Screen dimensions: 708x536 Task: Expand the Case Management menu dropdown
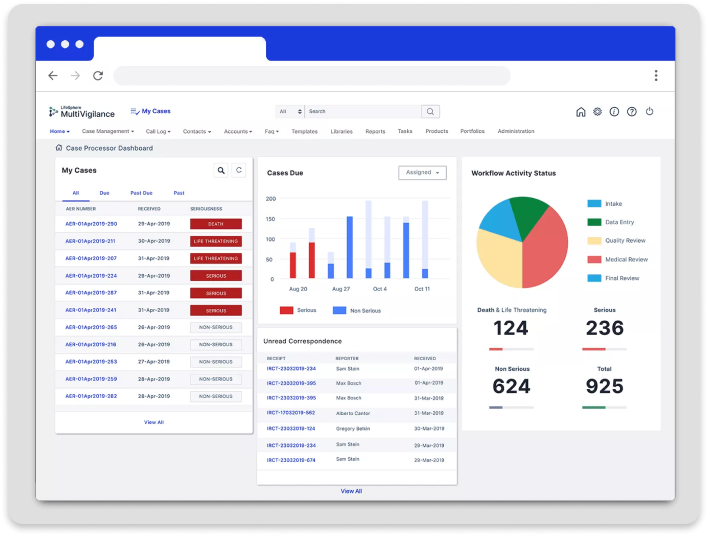tap(107, 131)
